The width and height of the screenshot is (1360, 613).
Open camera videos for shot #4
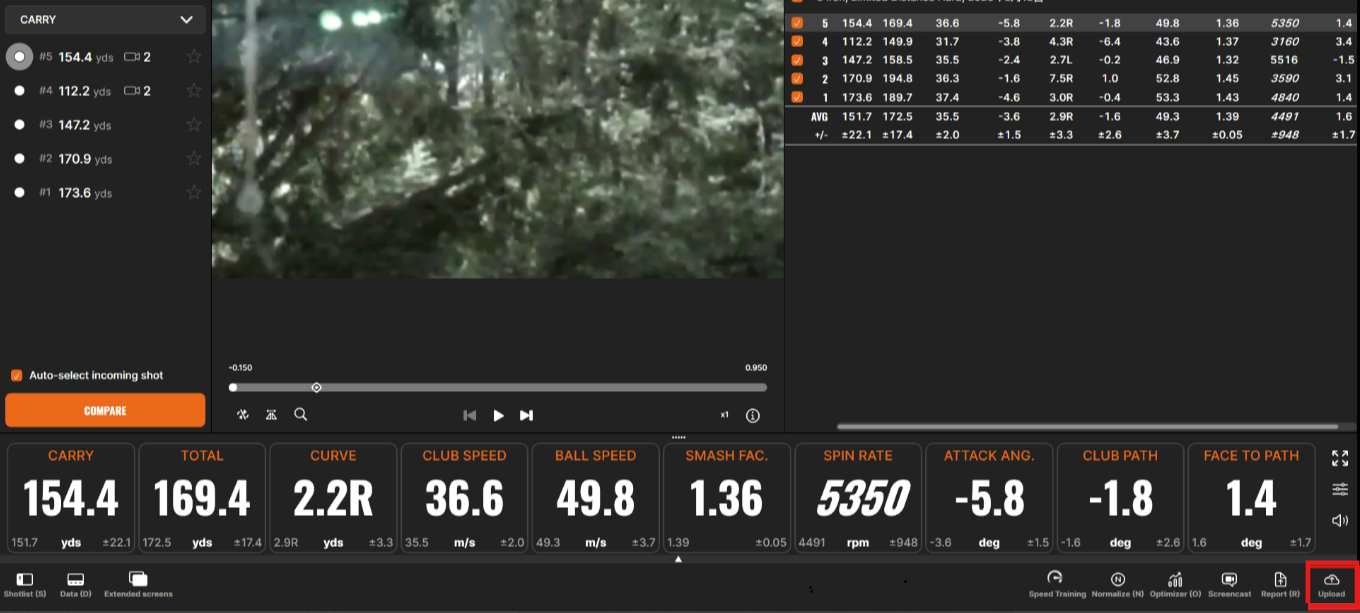(x=137, y=91)
